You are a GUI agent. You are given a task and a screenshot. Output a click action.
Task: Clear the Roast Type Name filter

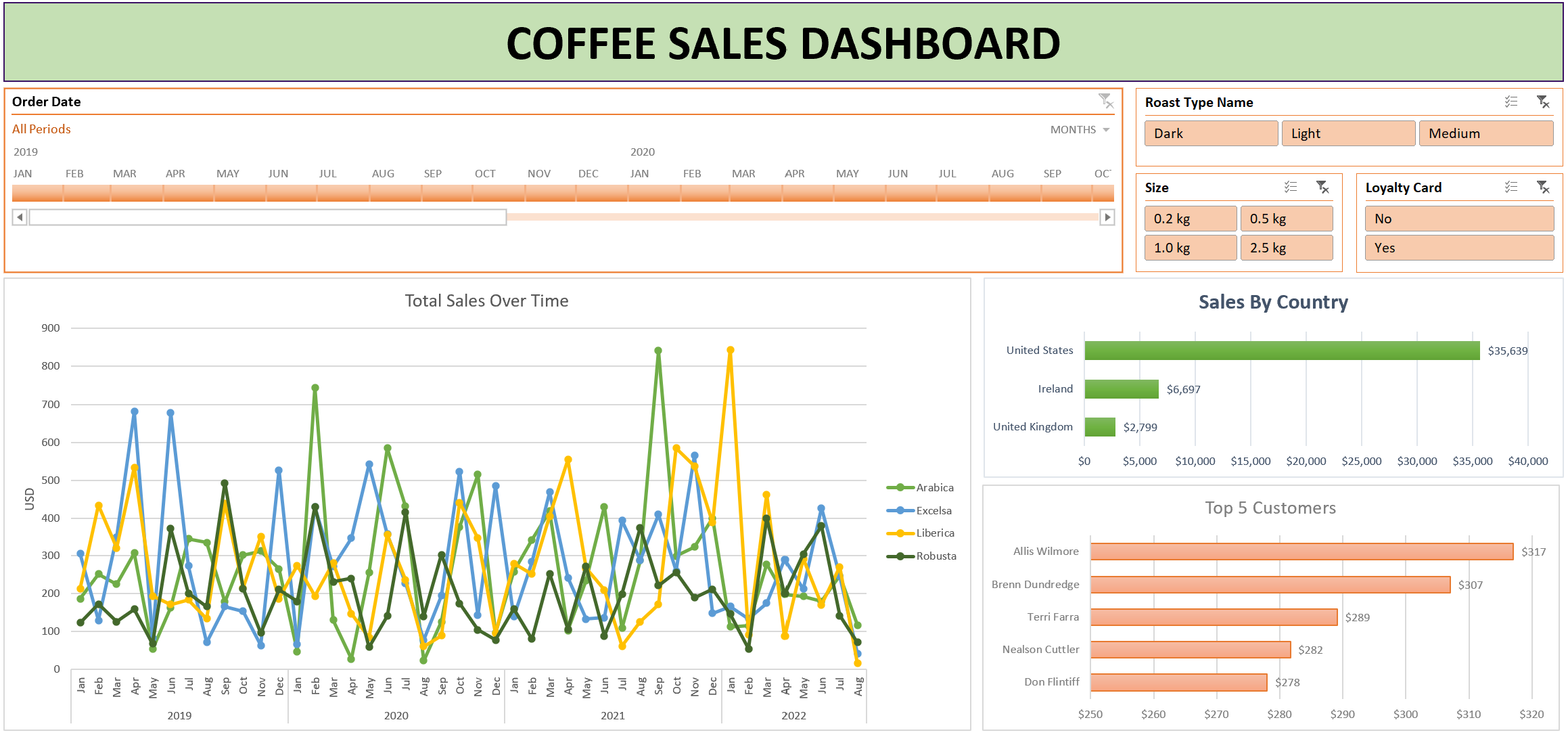point(1543,102)
